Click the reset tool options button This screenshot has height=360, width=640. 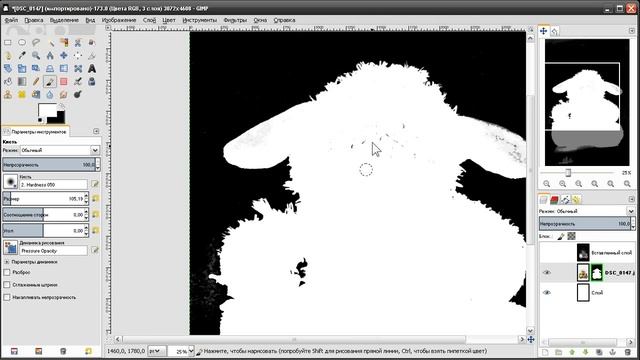[89, 351]
